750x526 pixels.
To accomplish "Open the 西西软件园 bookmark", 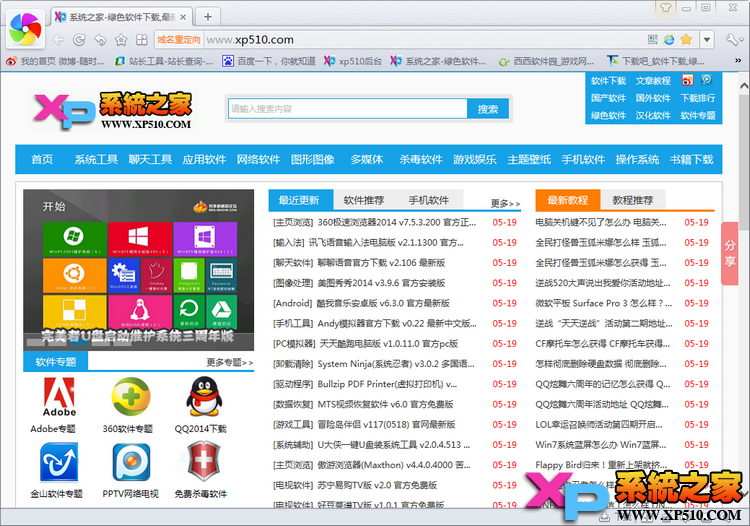I will pyautogui.click(x=546, y=61).
